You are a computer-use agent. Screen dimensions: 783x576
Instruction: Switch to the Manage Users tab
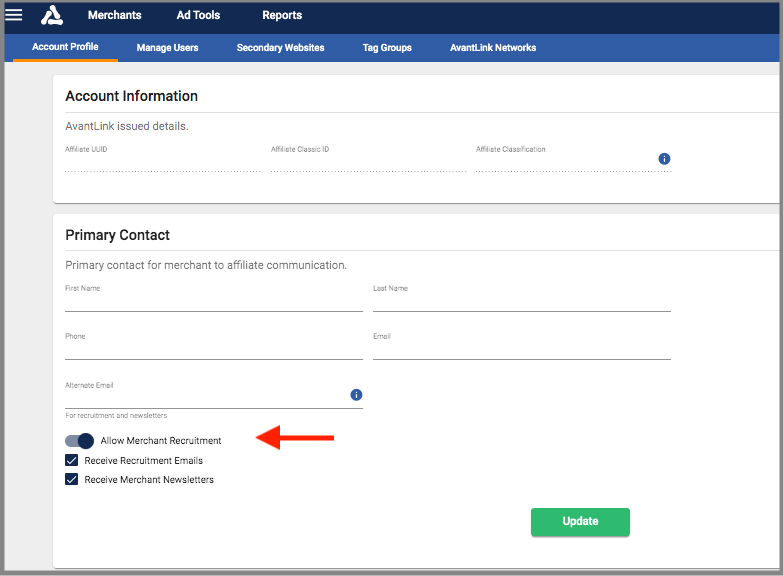click(x=167, y=47)
